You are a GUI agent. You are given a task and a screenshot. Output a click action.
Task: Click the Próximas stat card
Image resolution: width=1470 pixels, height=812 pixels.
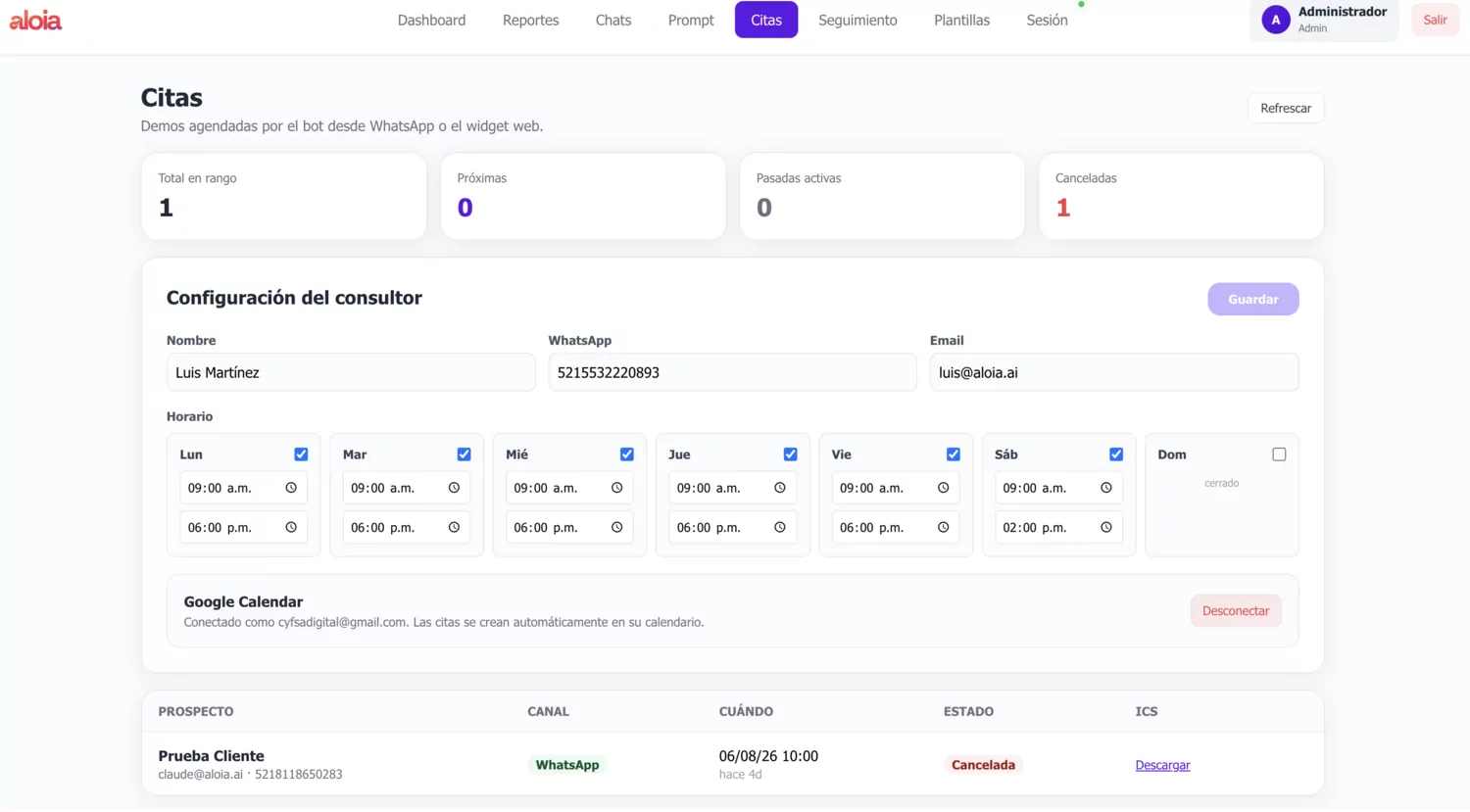pos(583,196)
